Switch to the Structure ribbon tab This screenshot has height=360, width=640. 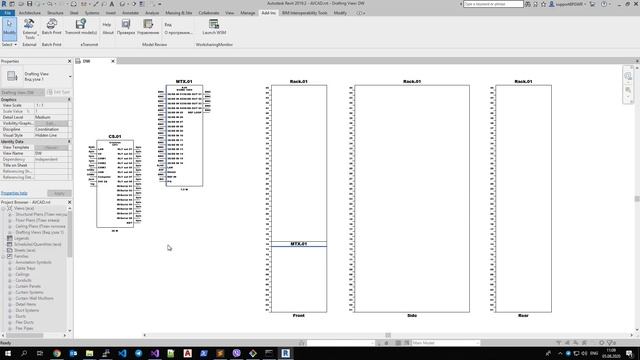click(56, 13)
